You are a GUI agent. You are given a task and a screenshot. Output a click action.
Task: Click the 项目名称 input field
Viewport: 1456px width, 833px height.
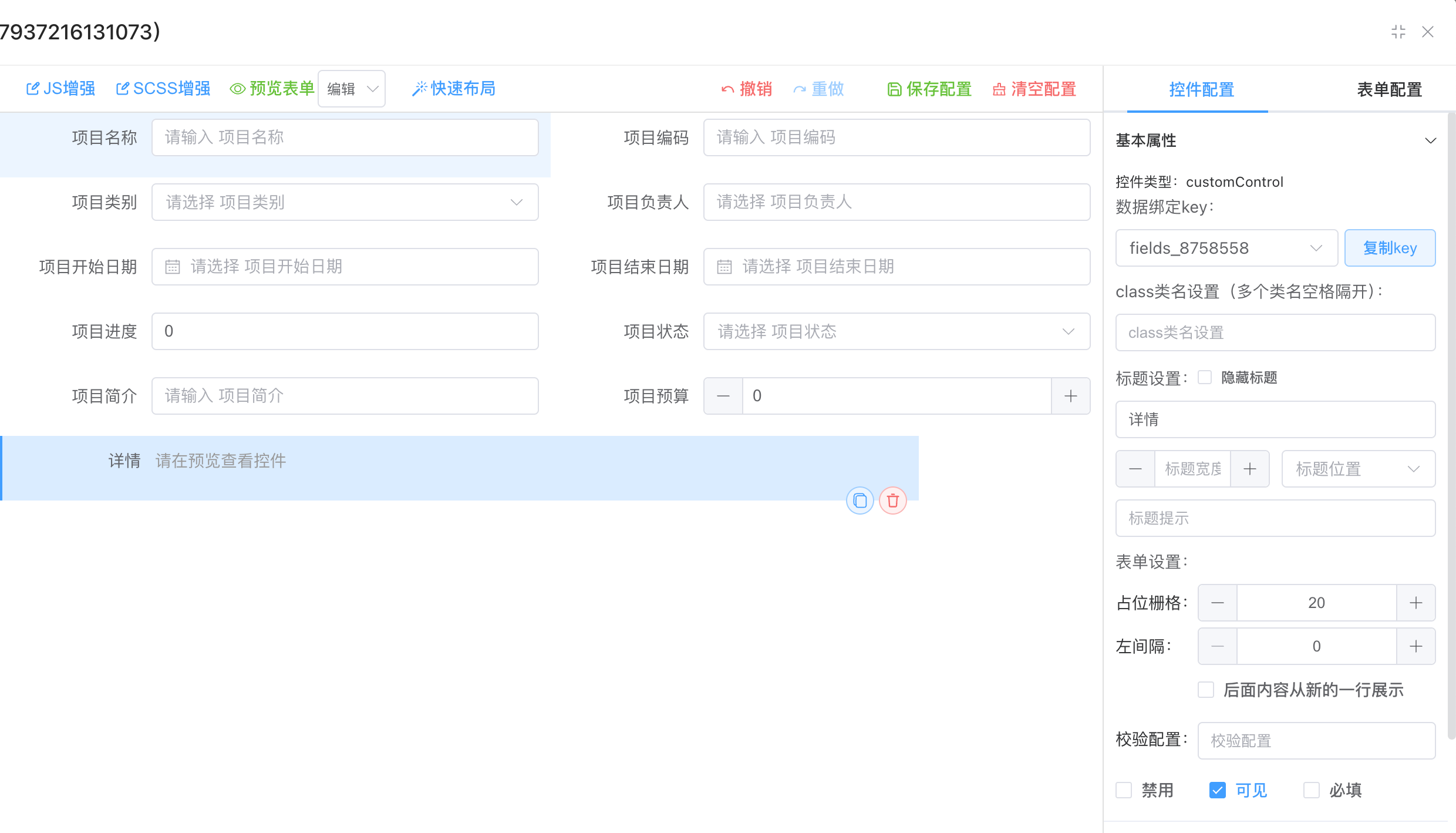345,137
